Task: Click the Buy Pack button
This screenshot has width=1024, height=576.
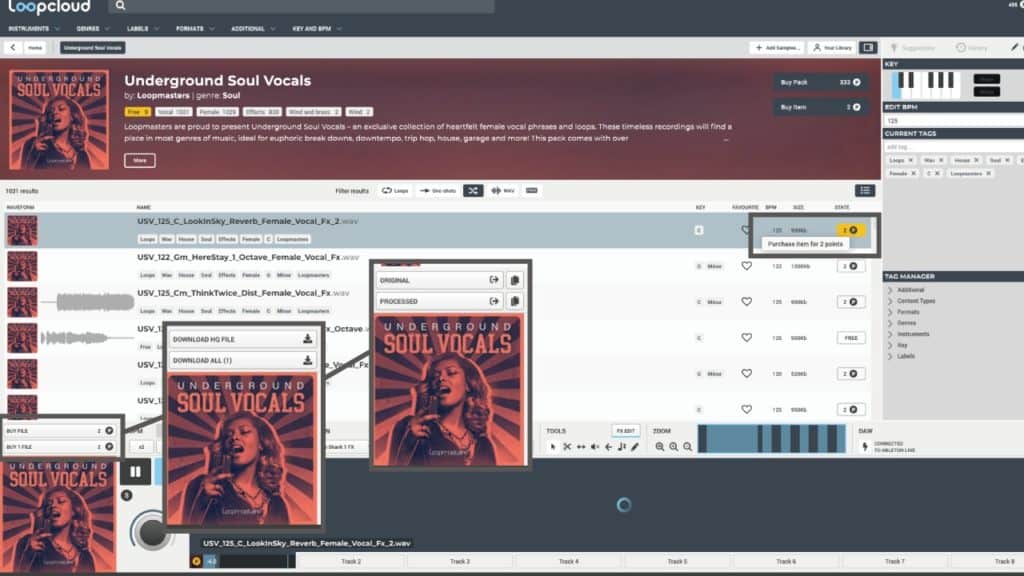Action: click(x=817, y=82)
